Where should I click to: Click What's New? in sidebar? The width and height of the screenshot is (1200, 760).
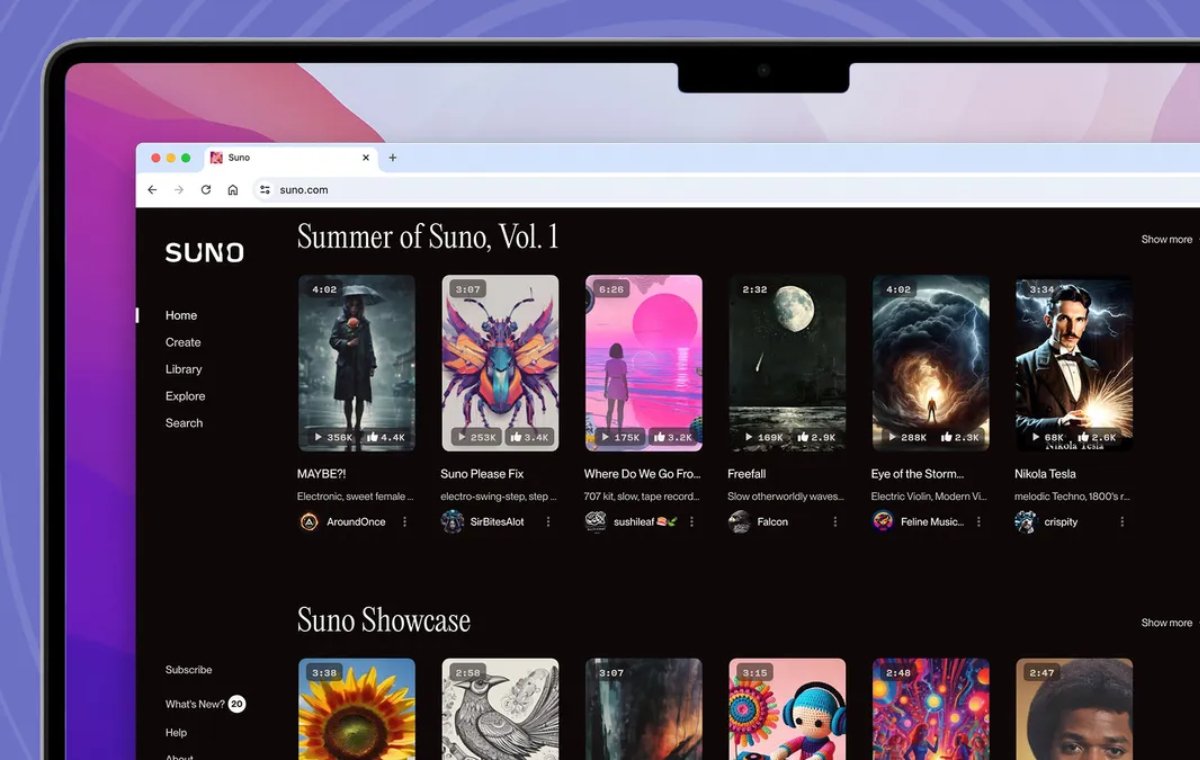click(x=195, y=704)
